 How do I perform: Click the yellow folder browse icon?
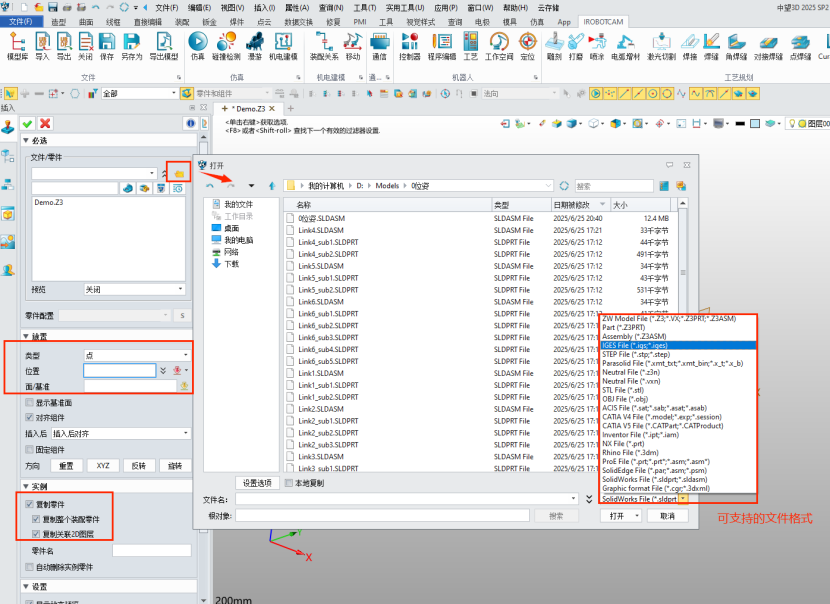click(x=179, y=173)
